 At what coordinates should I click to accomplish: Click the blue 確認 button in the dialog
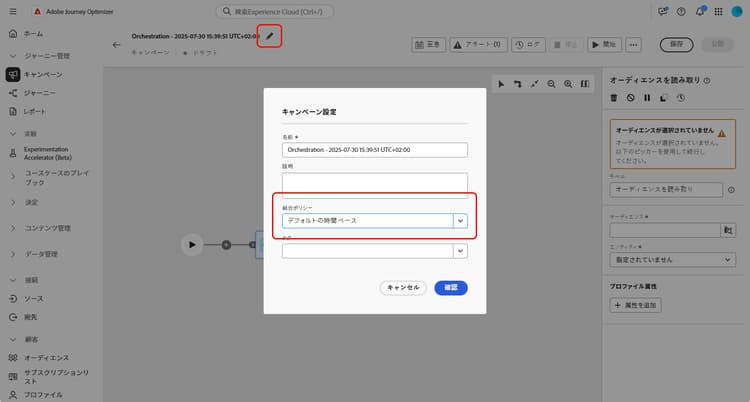[451, 288]
